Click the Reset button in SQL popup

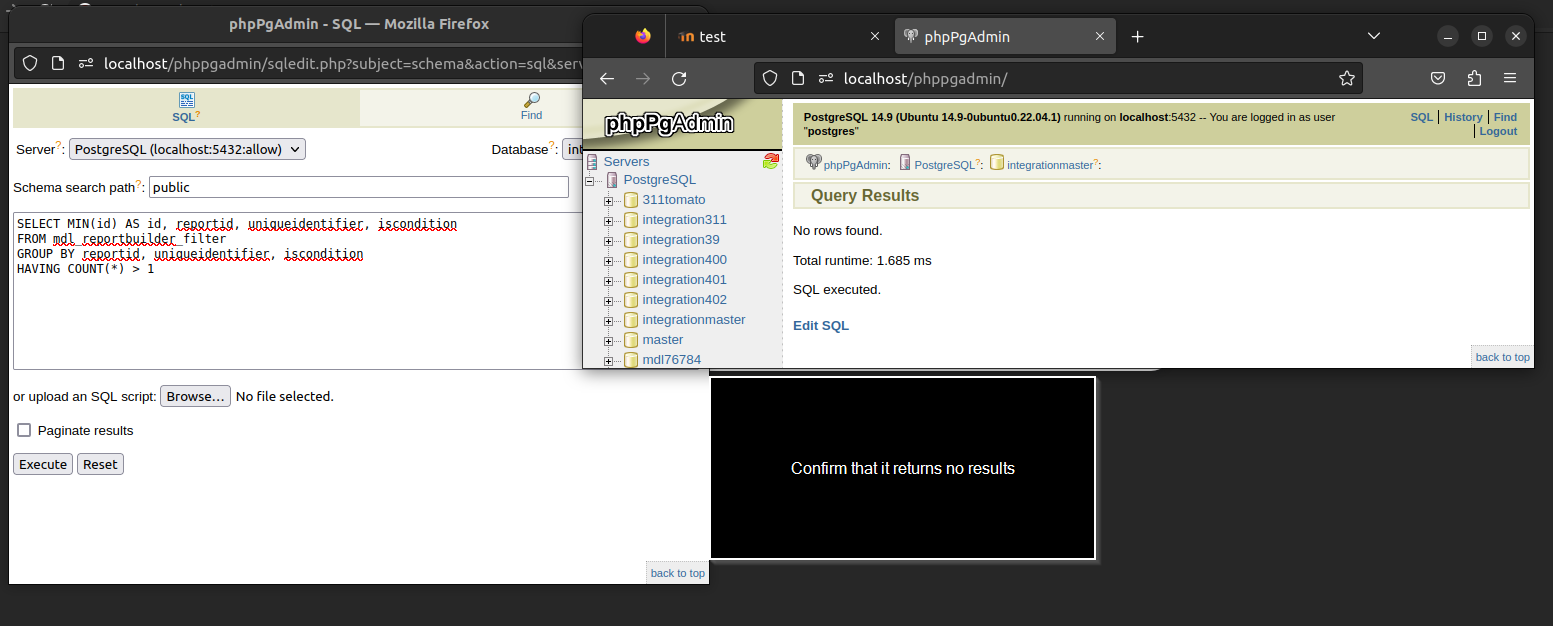click(x=100, y=464)
